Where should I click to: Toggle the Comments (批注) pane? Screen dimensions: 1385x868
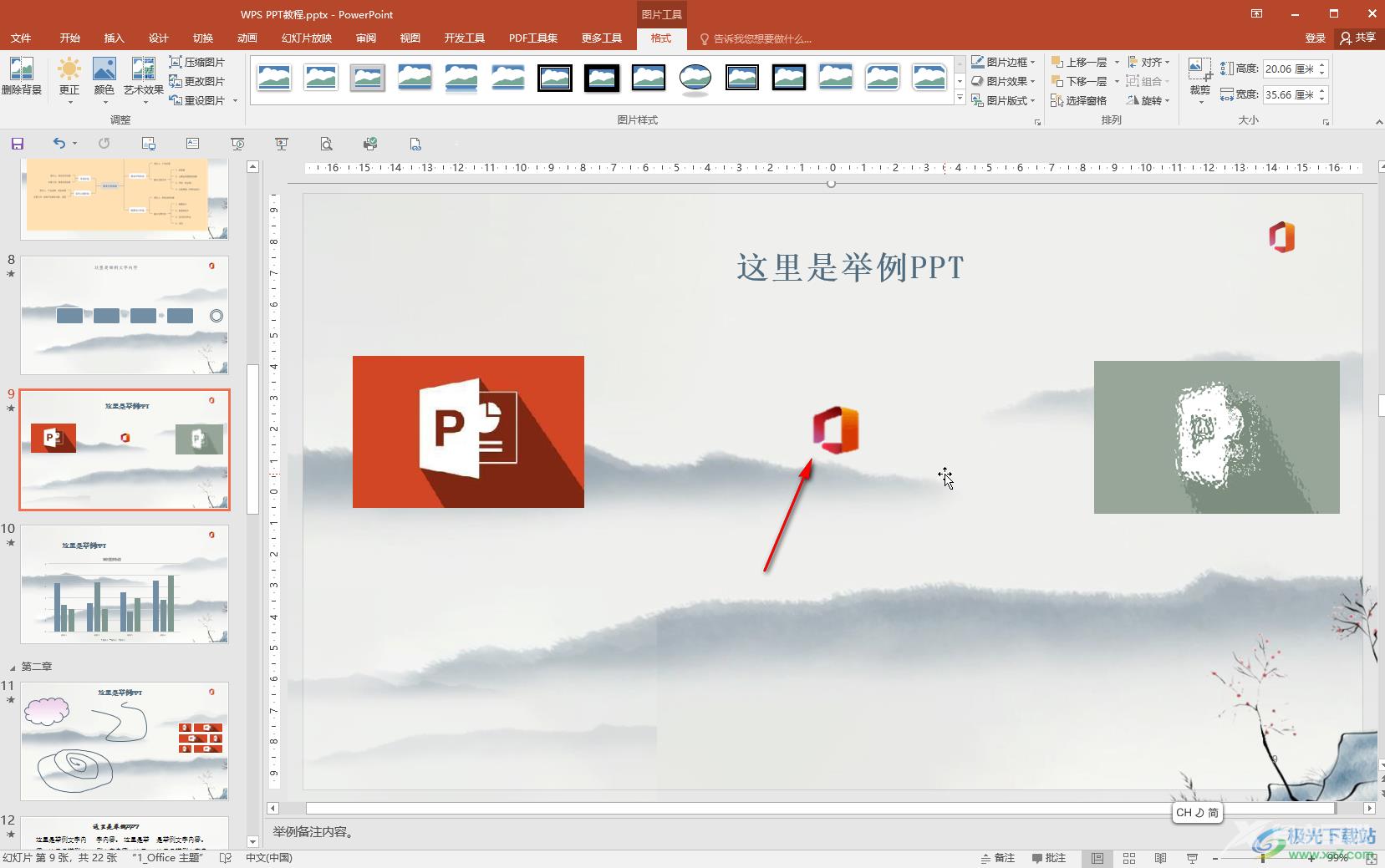pos(1049,858)
